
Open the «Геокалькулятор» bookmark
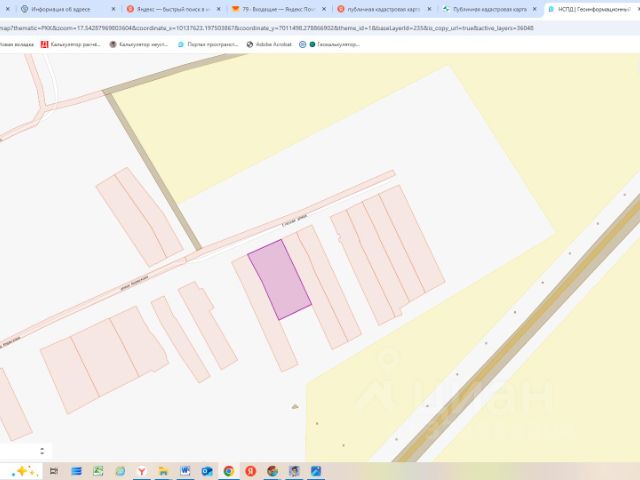point(334,44)
